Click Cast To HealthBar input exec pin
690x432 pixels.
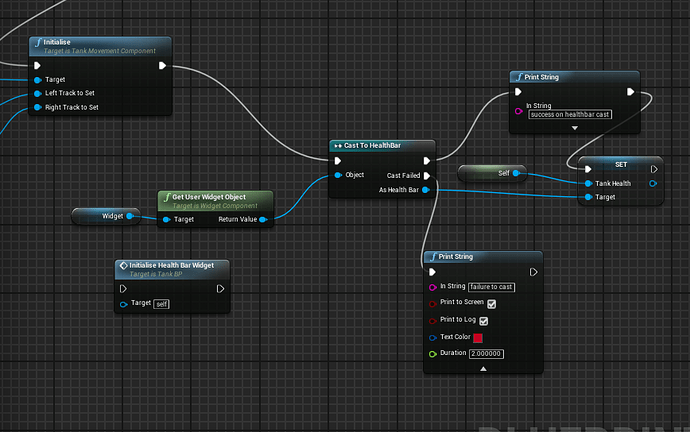pos(338,161)
